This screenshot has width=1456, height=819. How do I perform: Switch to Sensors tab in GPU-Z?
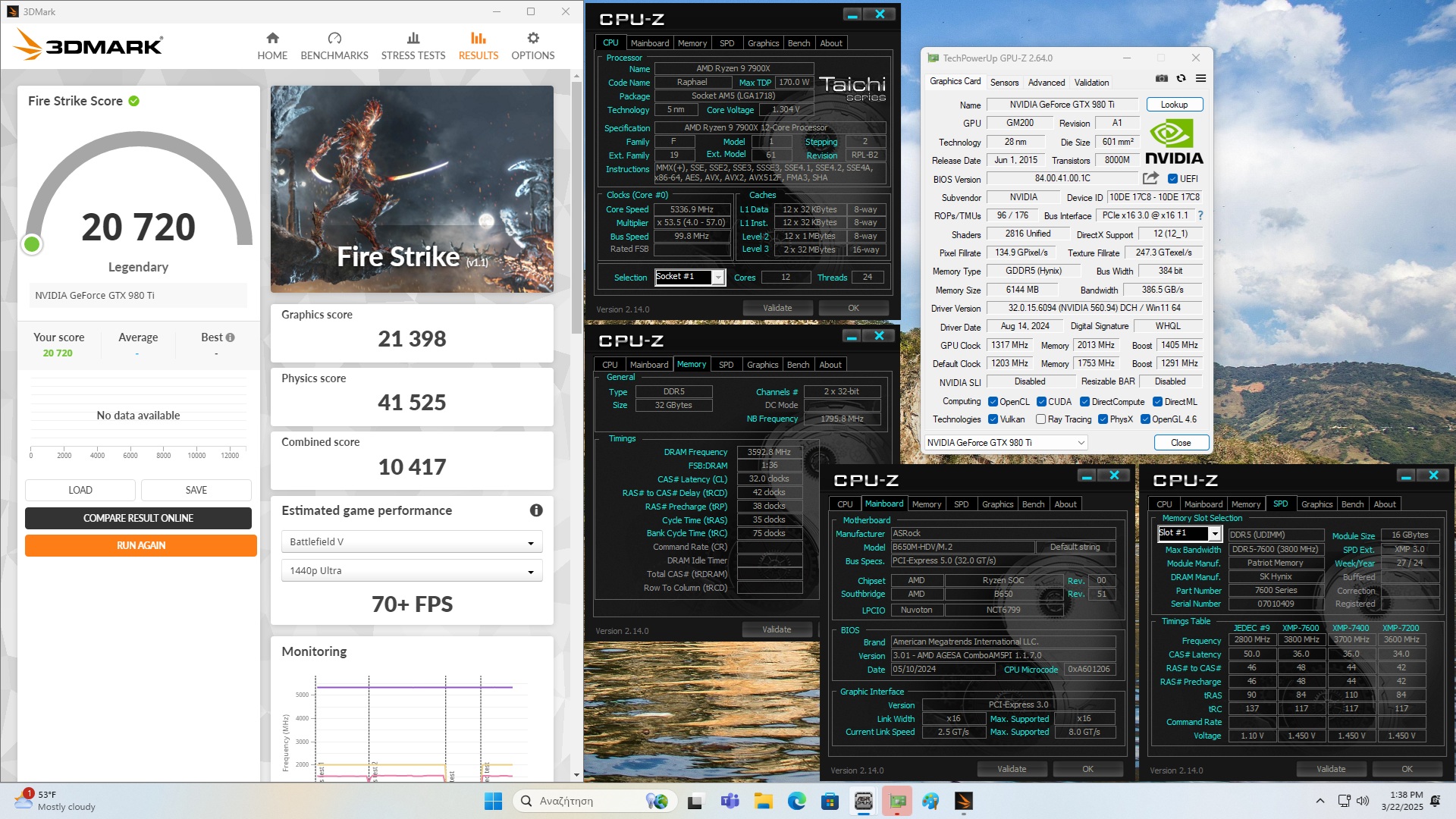pyautogui.click(x=1004, y=82)
